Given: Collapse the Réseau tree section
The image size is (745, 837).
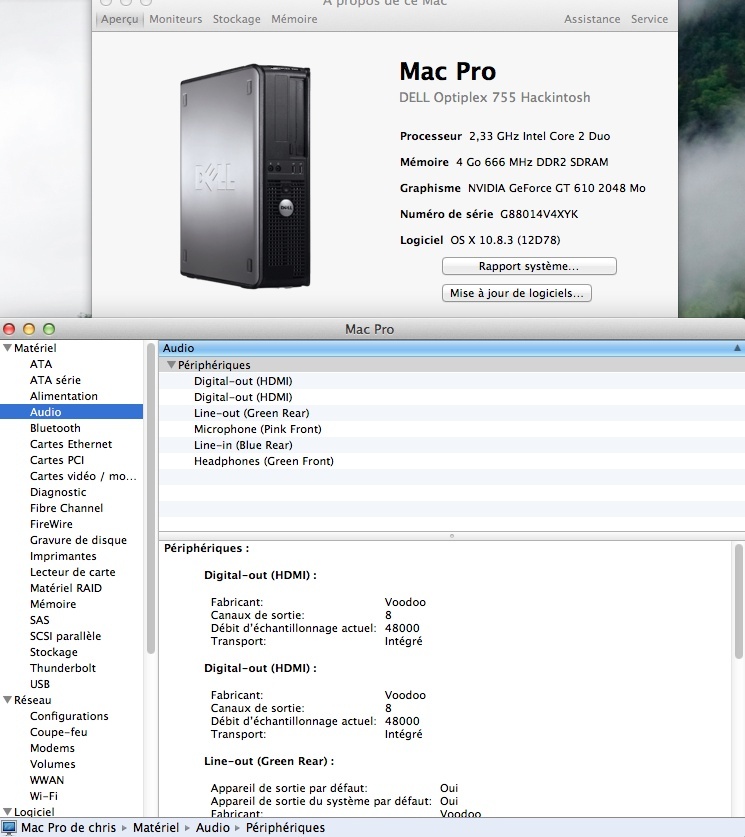Looking at the screenshot, I should (7, 700).
